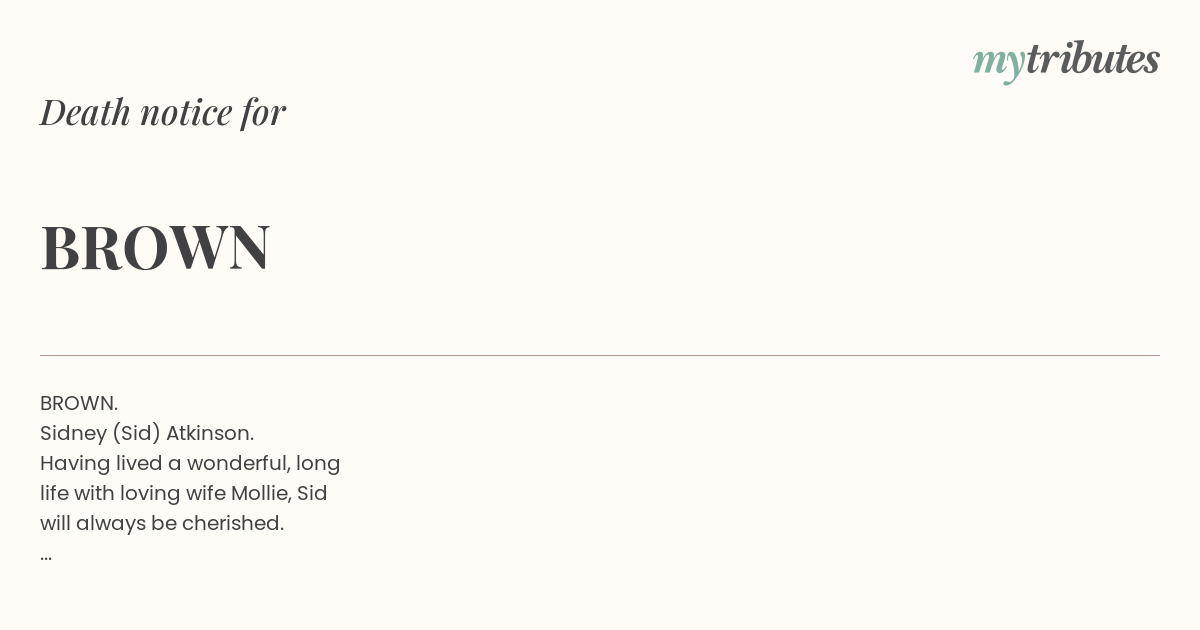Click the green "my" part of the logo
Screen dimensions: 1200x630
[x=998, y=64]
